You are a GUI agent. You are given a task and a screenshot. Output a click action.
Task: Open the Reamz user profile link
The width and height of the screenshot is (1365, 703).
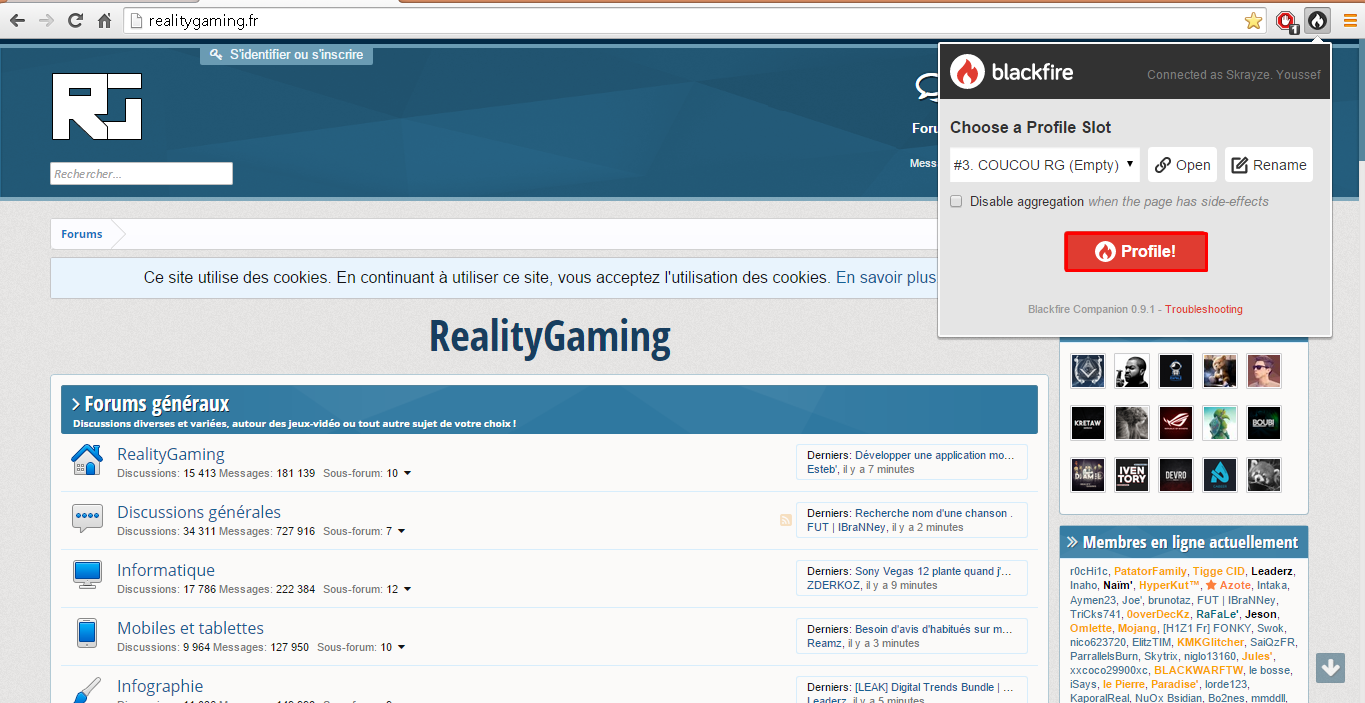tap(824, 643)
